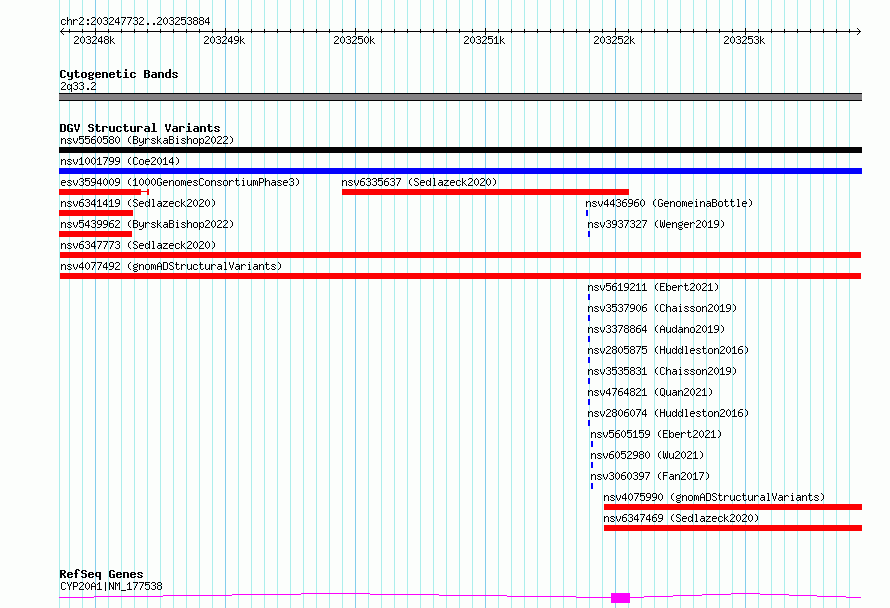Image resolution: width=890 pixels, height=608 pixels.
Task: Click the 203249k ruler tick label
Action: [x=224, y=40]
